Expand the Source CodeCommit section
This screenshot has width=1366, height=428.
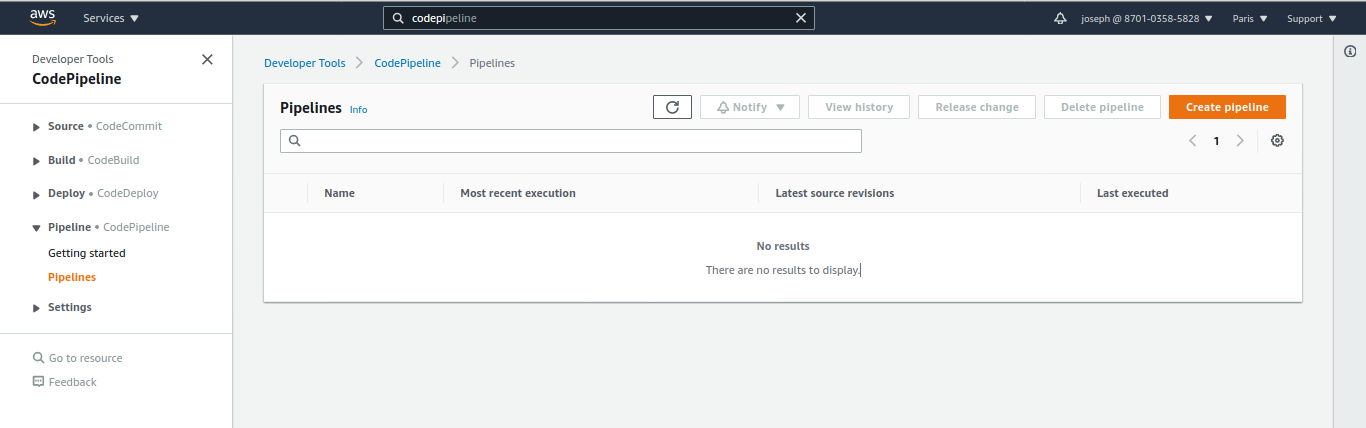pos(38,127)
